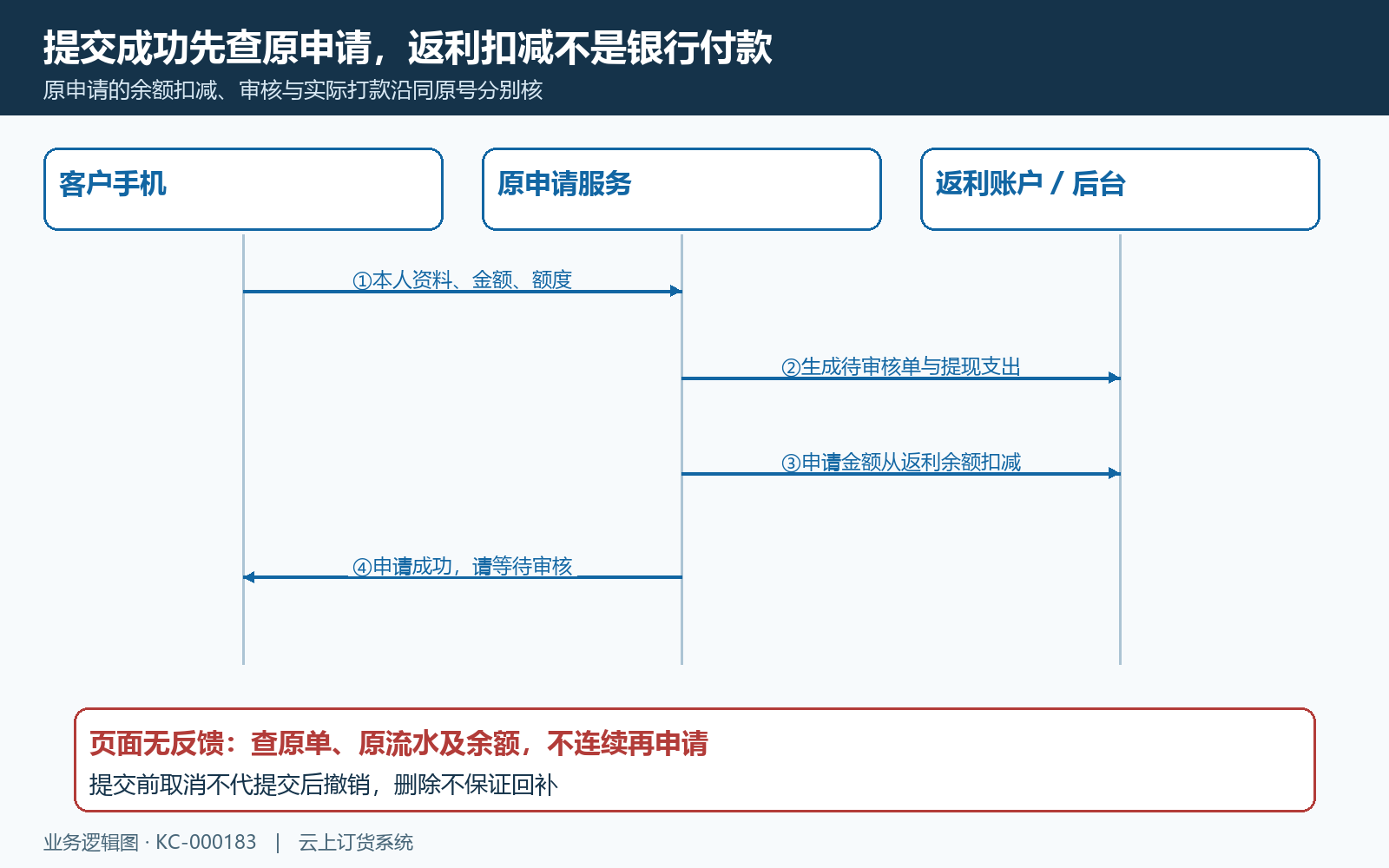
Task: Select the note 提交前取消不代提交后撤销，删除不保证回补
Action: tap(323, 785)
